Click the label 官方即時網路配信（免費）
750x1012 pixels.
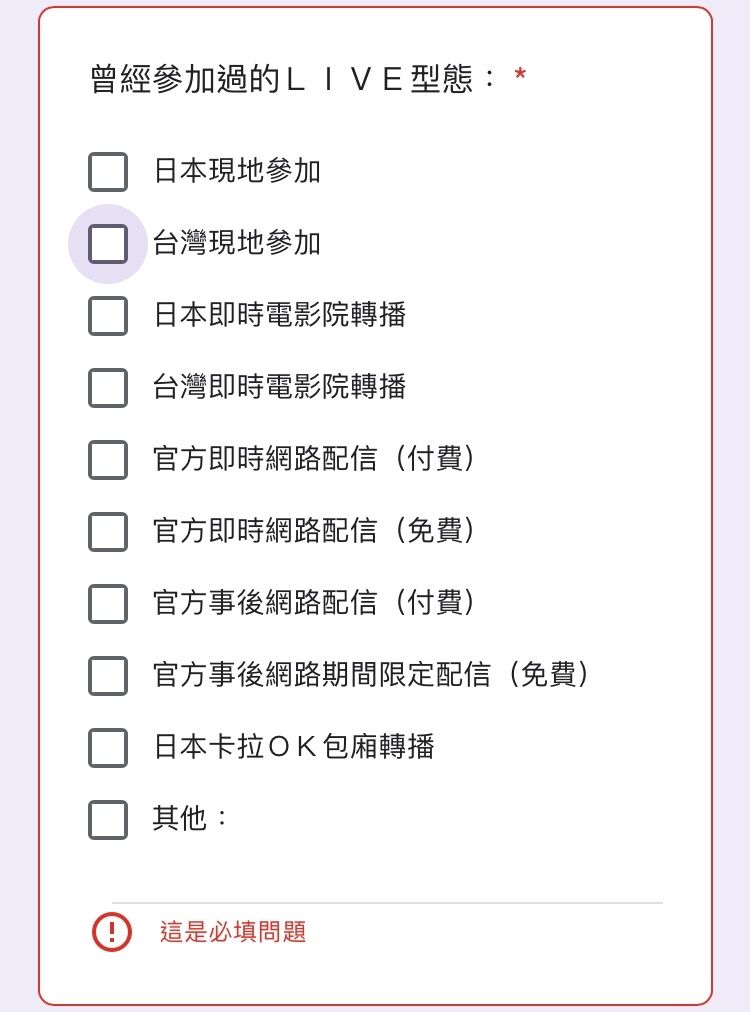point(314,531)
